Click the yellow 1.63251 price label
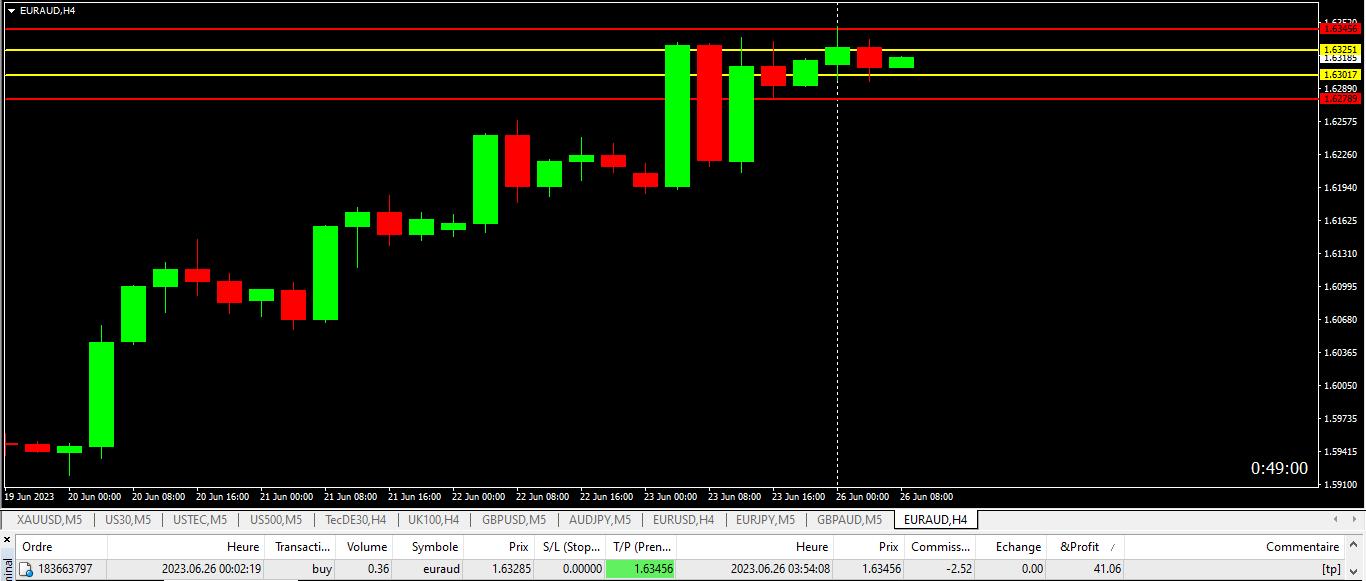This screenshot has height=581, width=1366. click(1340, 49)
